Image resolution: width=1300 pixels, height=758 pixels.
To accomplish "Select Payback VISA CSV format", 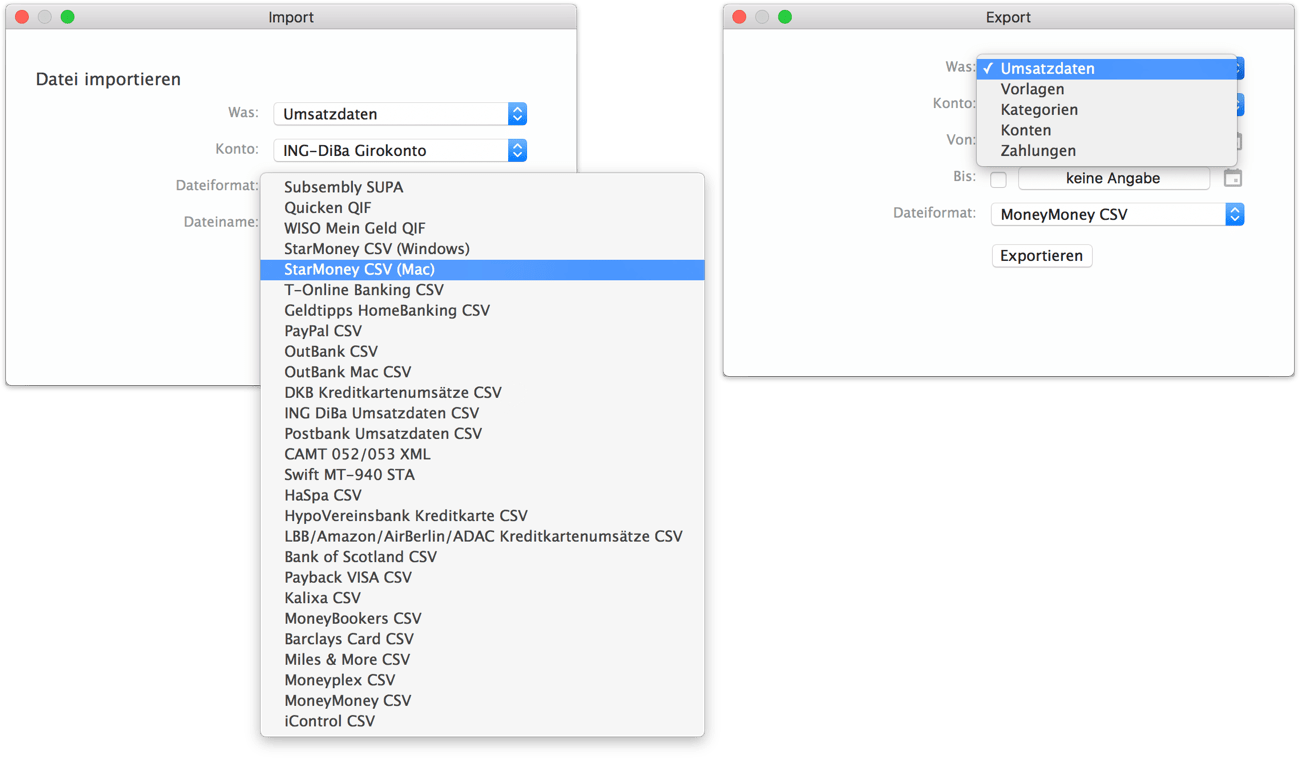I will pos(482,577).
